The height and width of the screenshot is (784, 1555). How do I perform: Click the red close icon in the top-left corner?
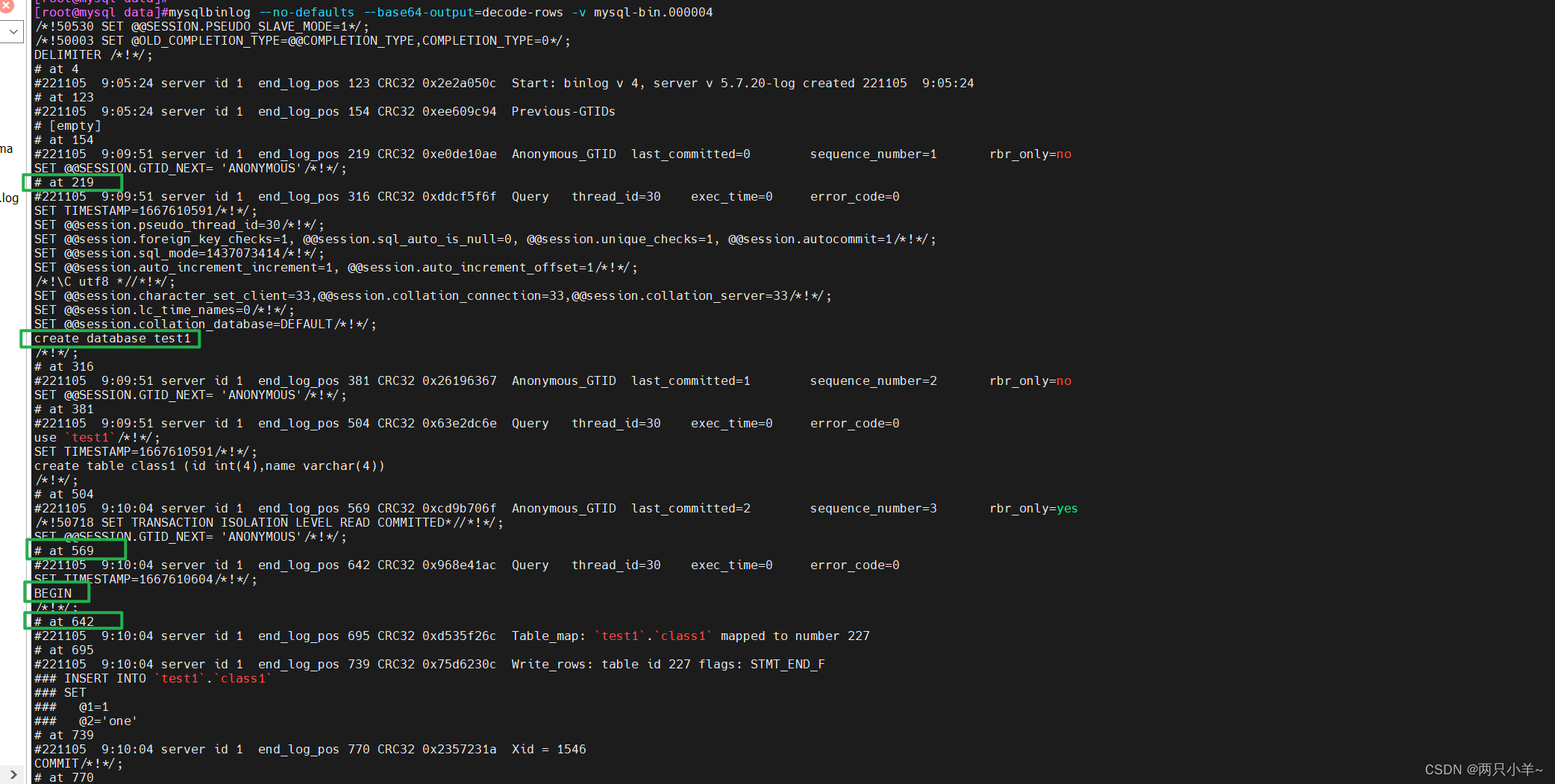click(6, 6)
